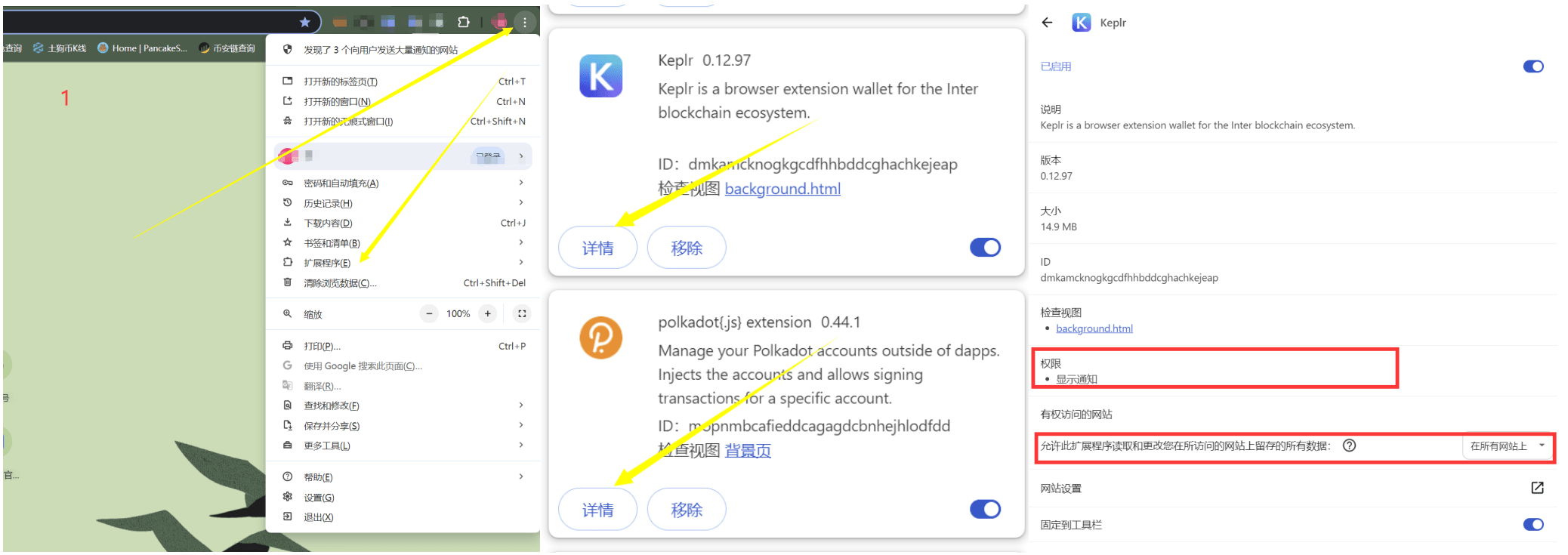Click exit icon beside 退出
This screenshot has height=555, width=1568.
pos(287,516)
